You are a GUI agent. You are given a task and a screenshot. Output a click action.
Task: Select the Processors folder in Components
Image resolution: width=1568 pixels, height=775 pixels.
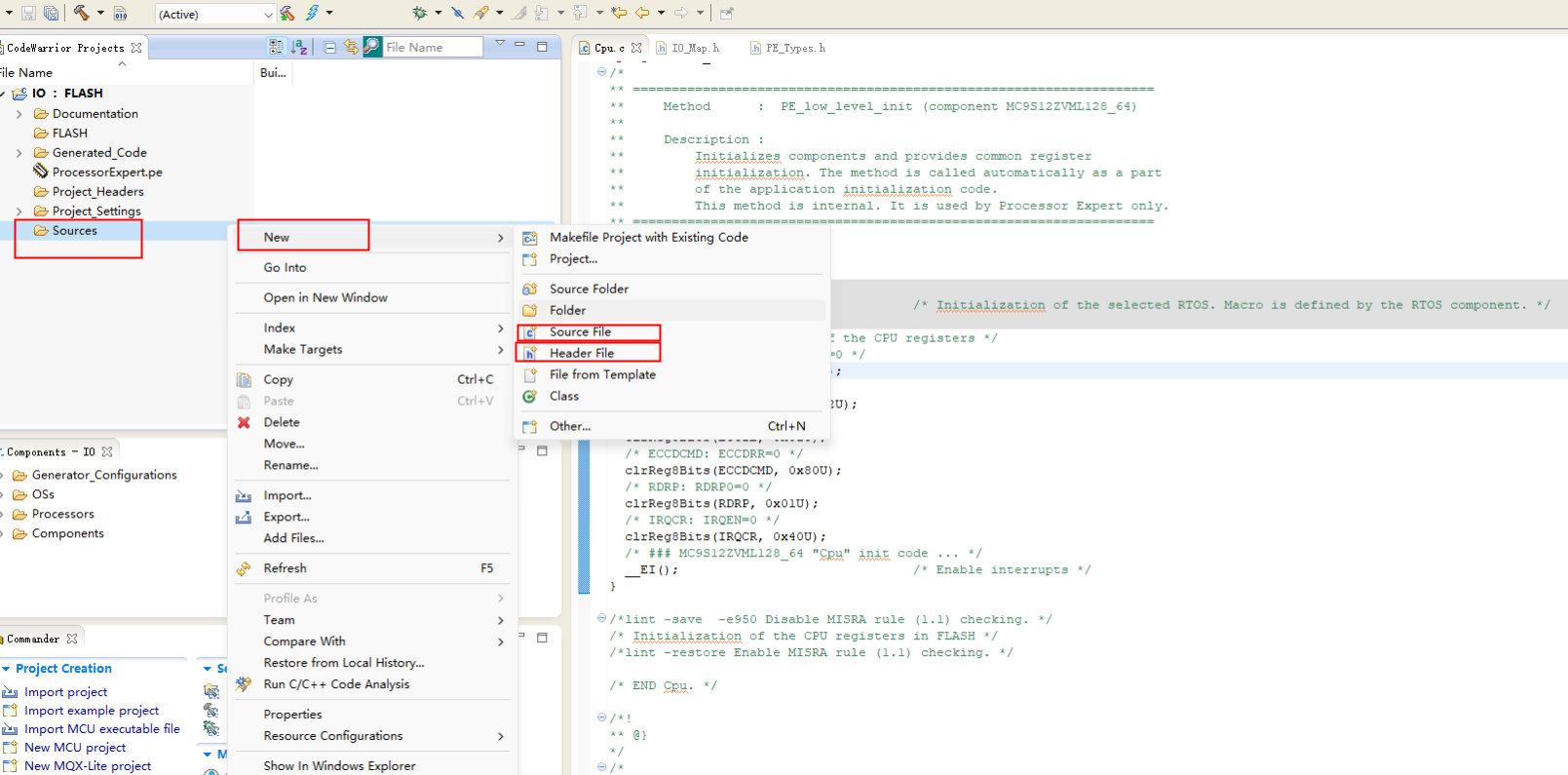coord(63,514)
